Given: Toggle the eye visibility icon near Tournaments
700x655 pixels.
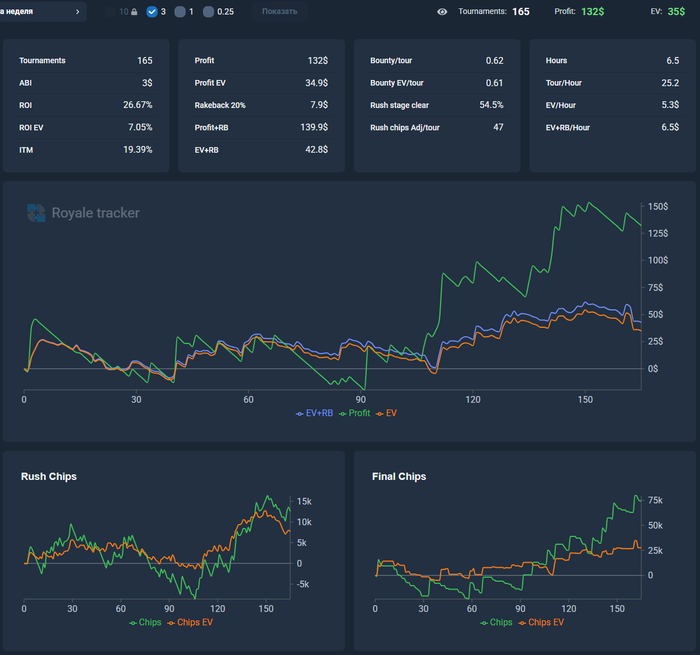Looking at the screenshot, I should coord(442,12).
